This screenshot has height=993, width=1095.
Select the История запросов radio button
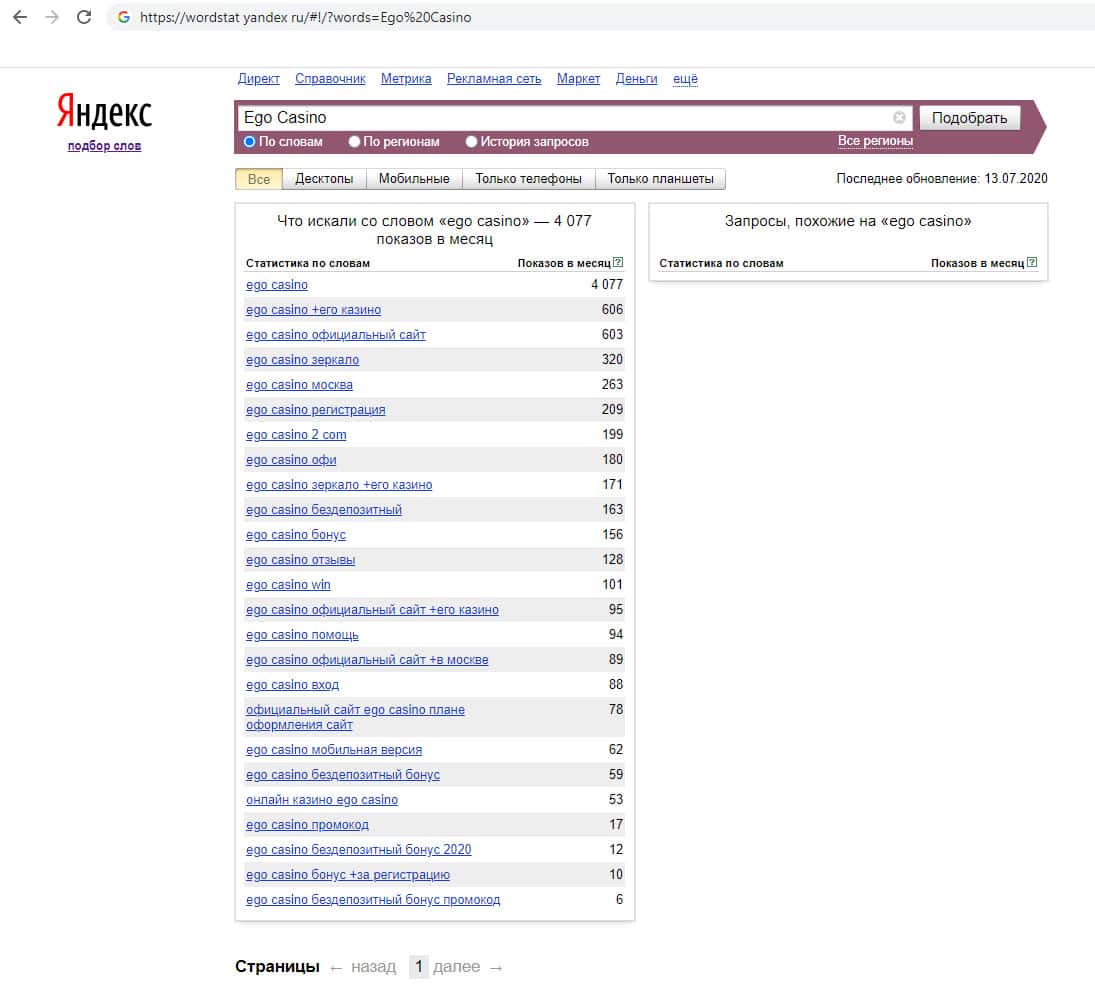pyautogui.click(x=471, y=142)
